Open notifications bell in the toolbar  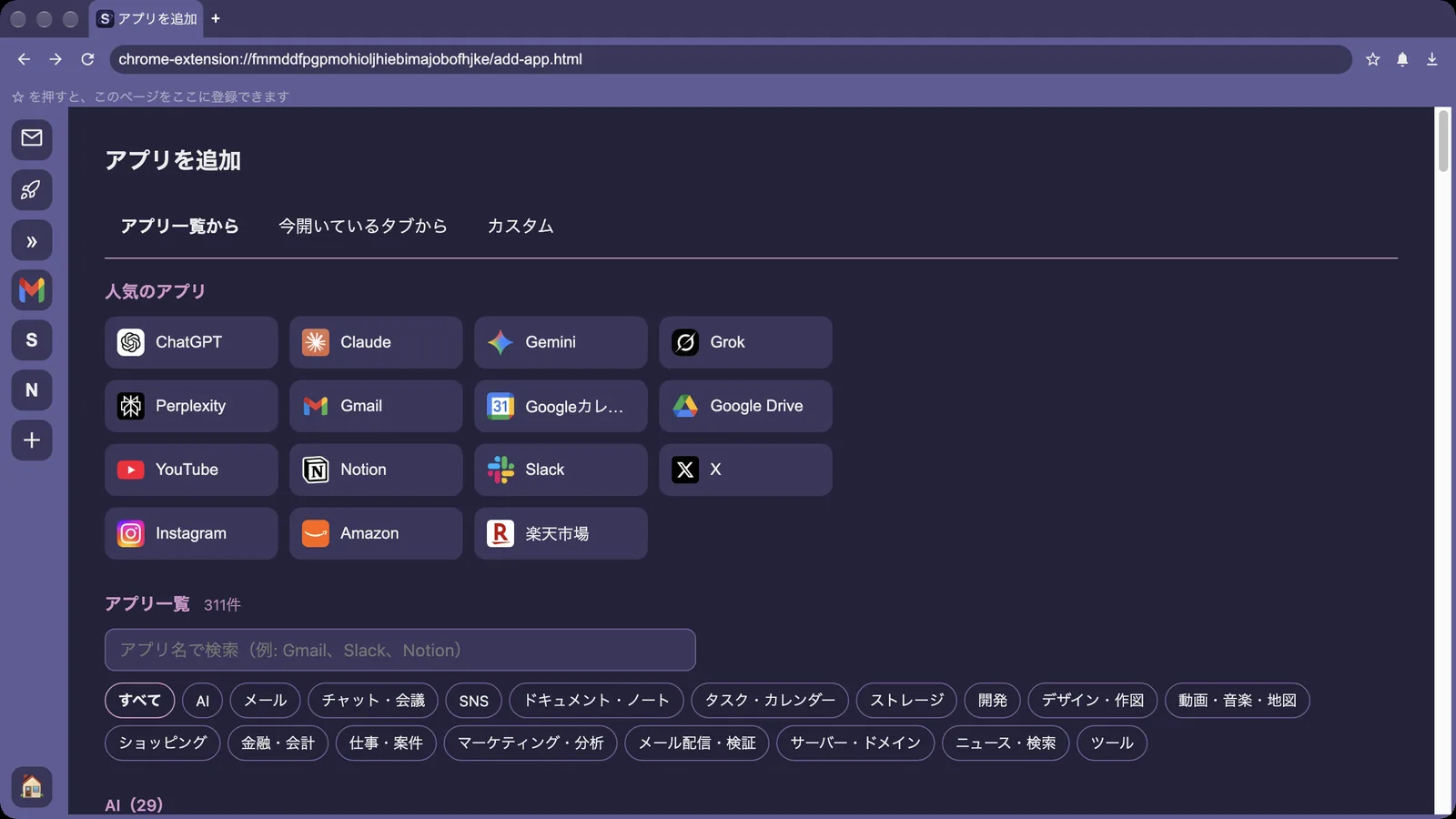coord(1402,59)
